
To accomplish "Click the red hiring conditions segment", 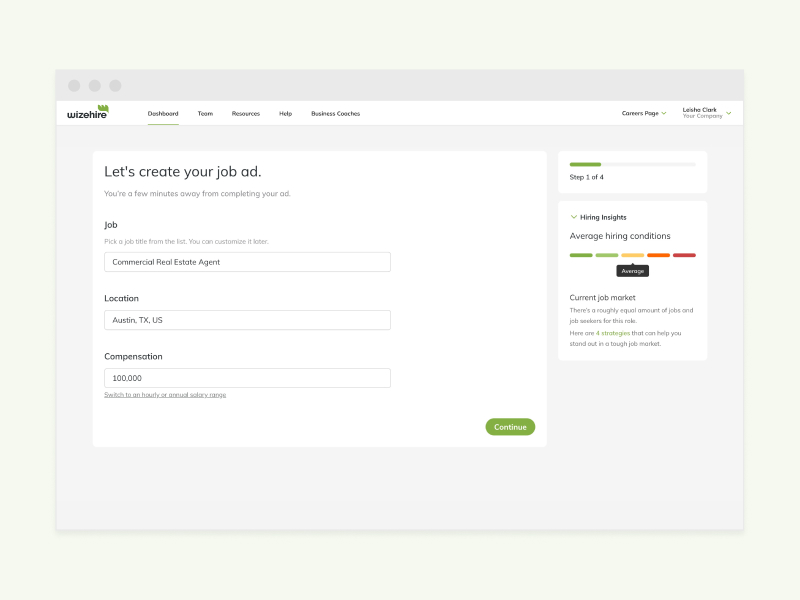I will point(684,255).
